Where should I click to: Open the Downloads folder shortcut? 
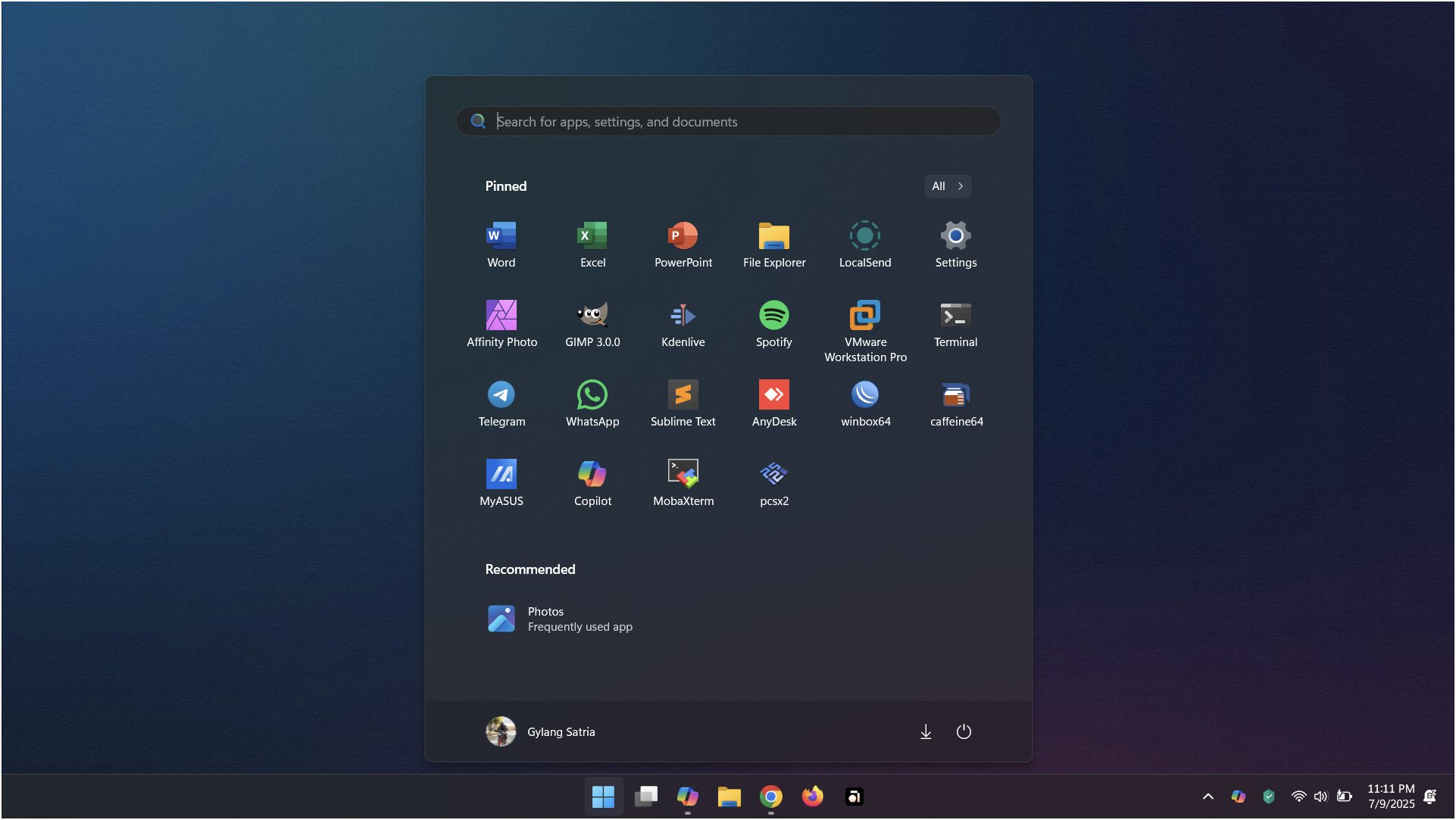pos(926,732)
